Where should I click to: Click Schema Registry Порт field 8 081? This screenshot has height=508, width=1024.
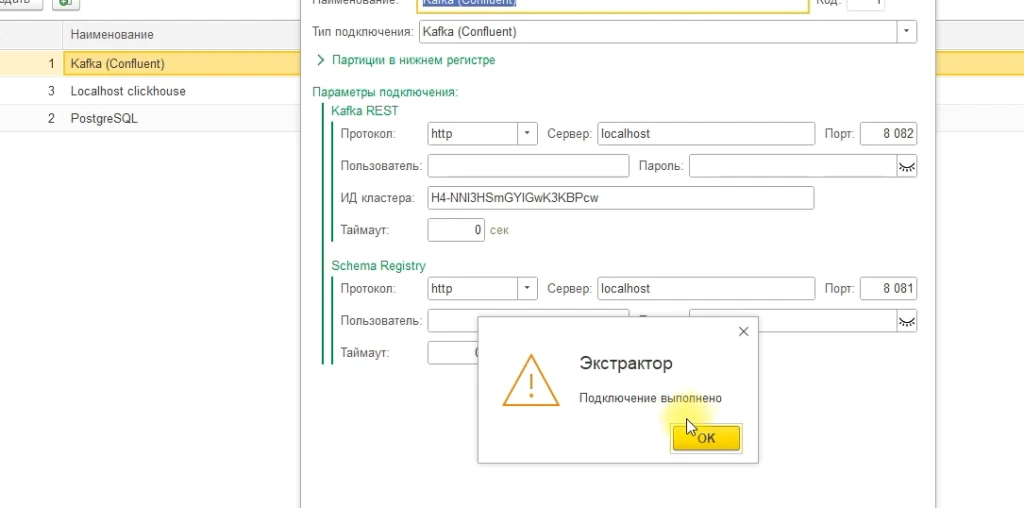[x=888, y=289]
